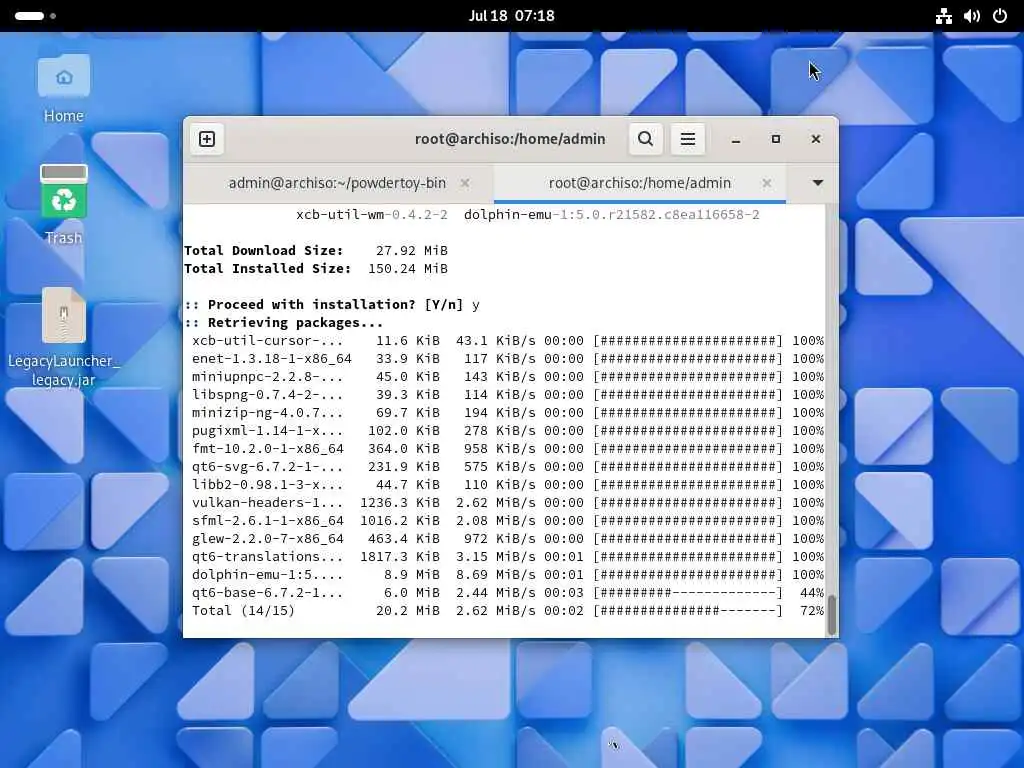Click 'Retrieving packages...' line
Image resolution: width=1024 pixels, height=768 pixels.
pos(283,323)
